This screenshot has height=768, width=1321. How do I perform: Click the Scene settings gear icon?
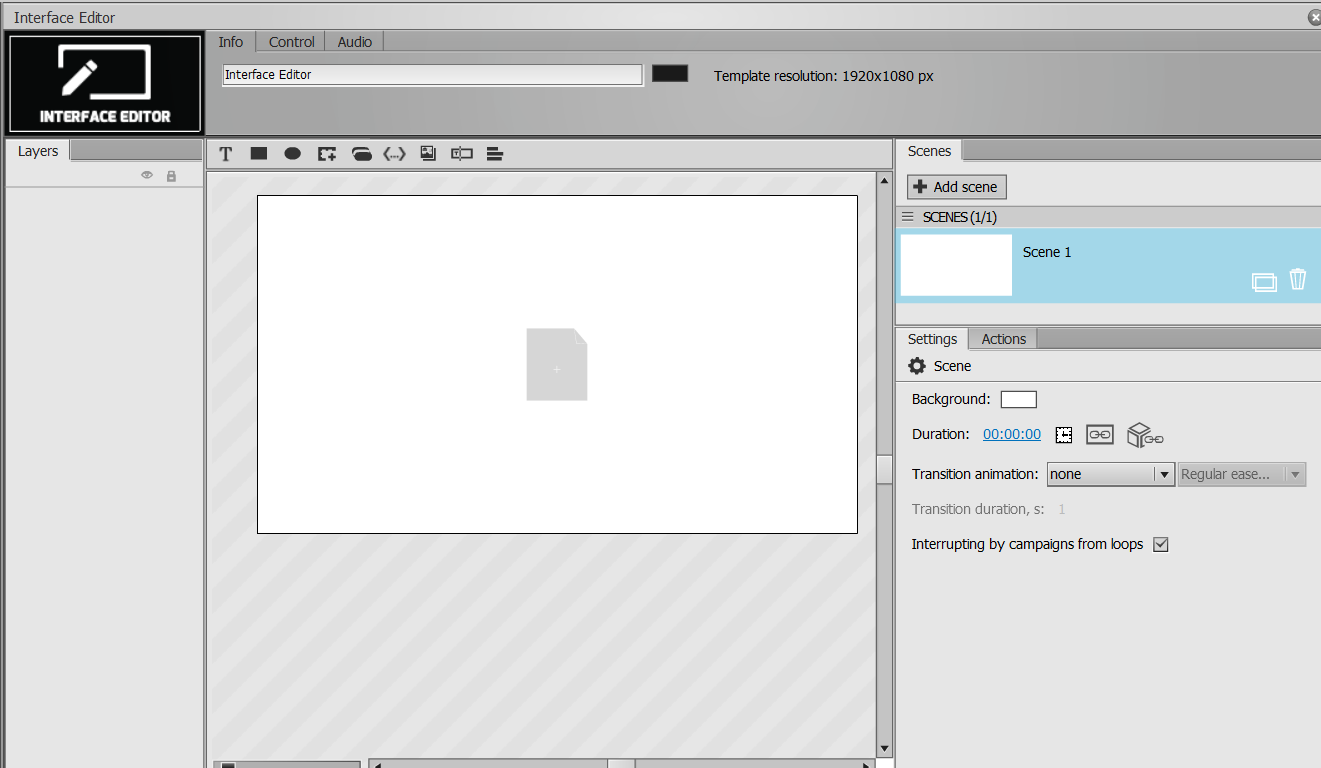pos(917,366)
